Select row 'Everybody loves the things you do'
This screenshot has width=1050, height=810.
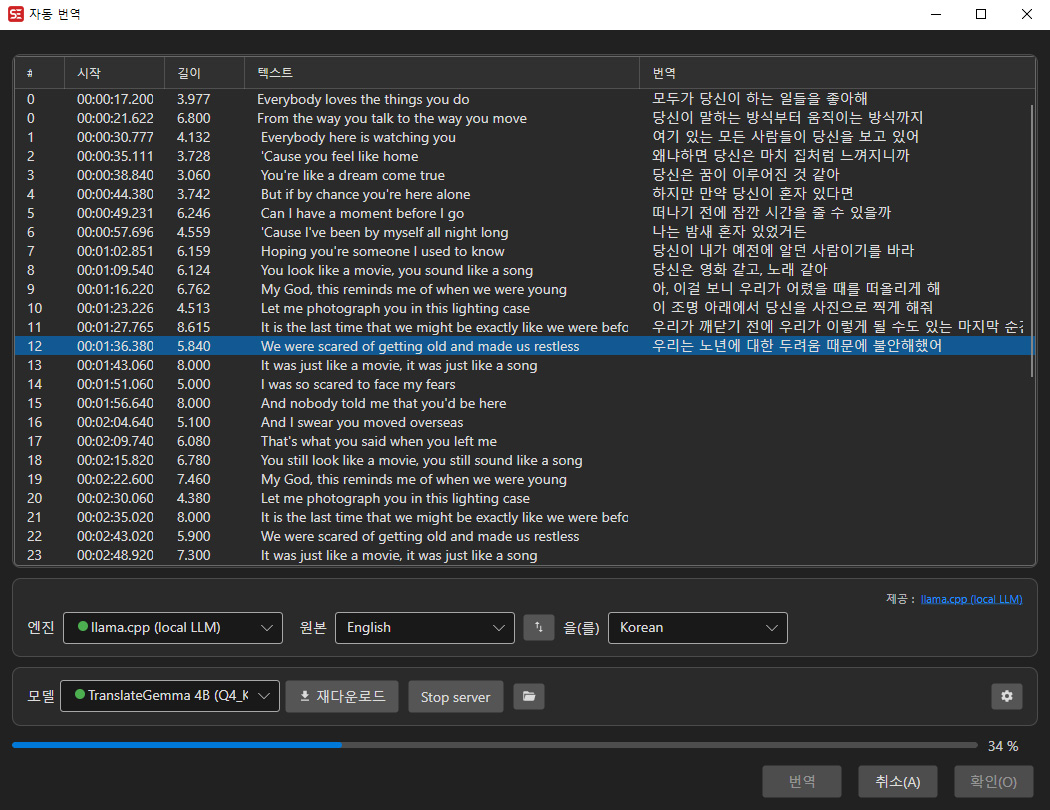[522, 99]
